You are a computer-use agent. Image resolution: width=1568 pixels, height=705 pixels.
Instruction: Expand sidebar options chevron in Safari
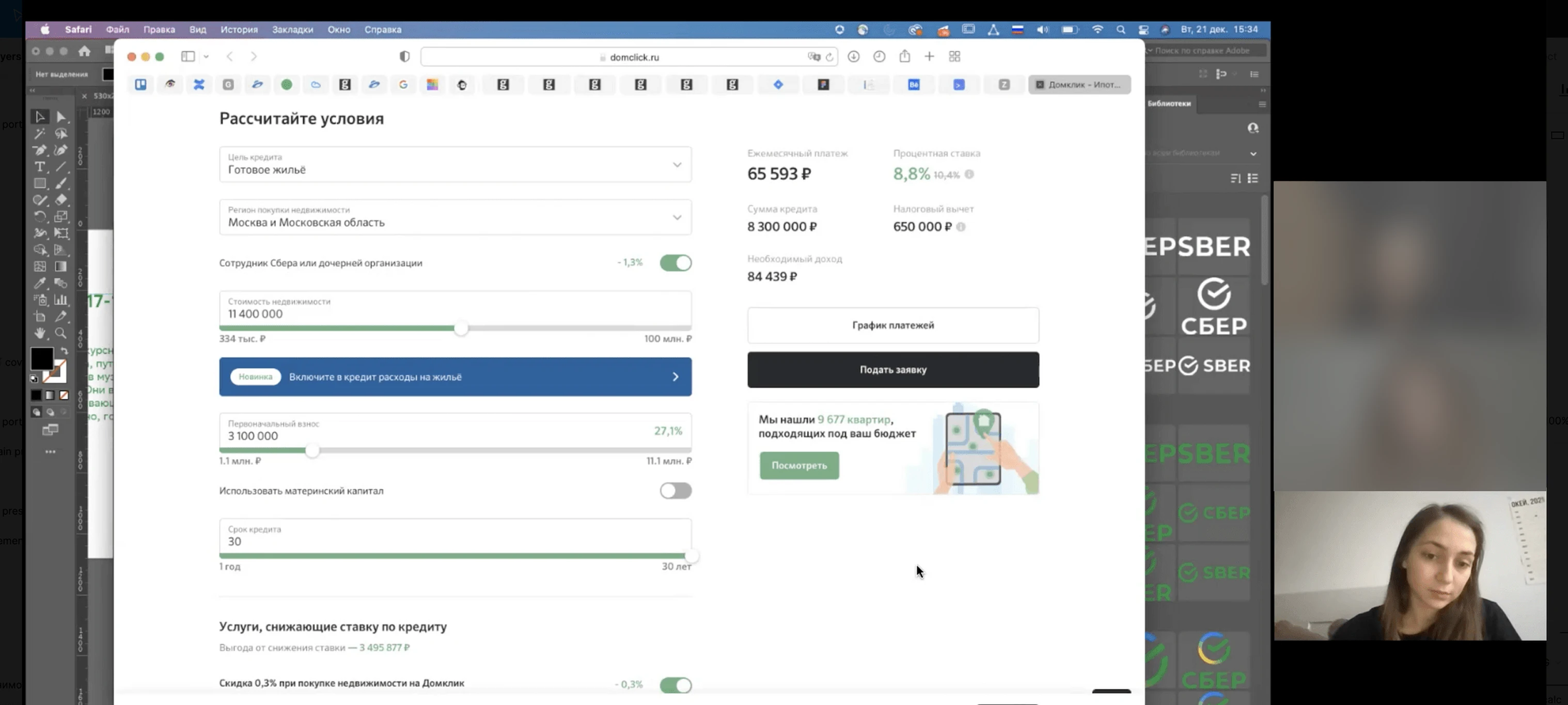click(x=207, y=57)
